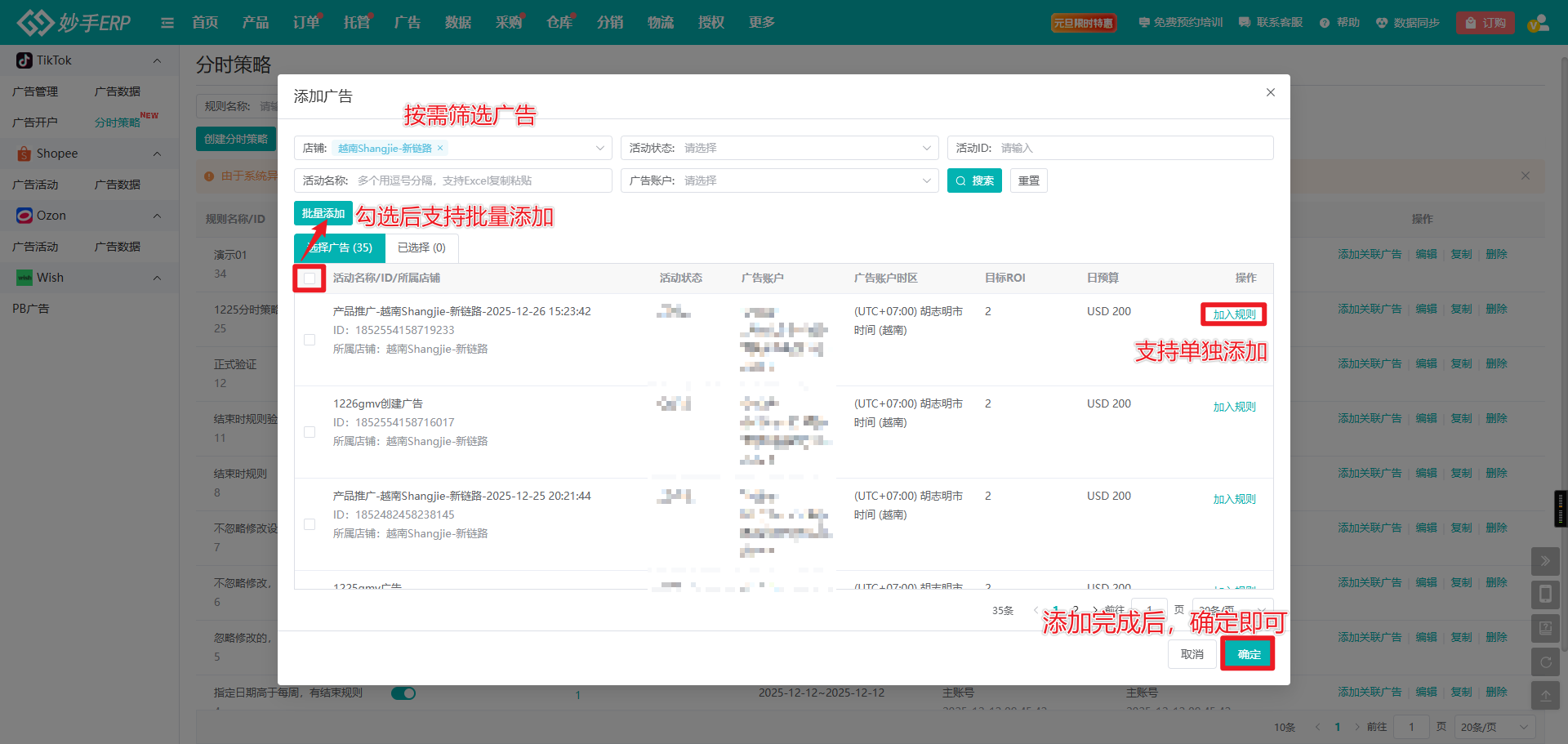The width and height of the screenshot is (1568, 744).
Task: Close the 添加广告 dialog
Action: pyautogui.click(x=1270, y=92)
